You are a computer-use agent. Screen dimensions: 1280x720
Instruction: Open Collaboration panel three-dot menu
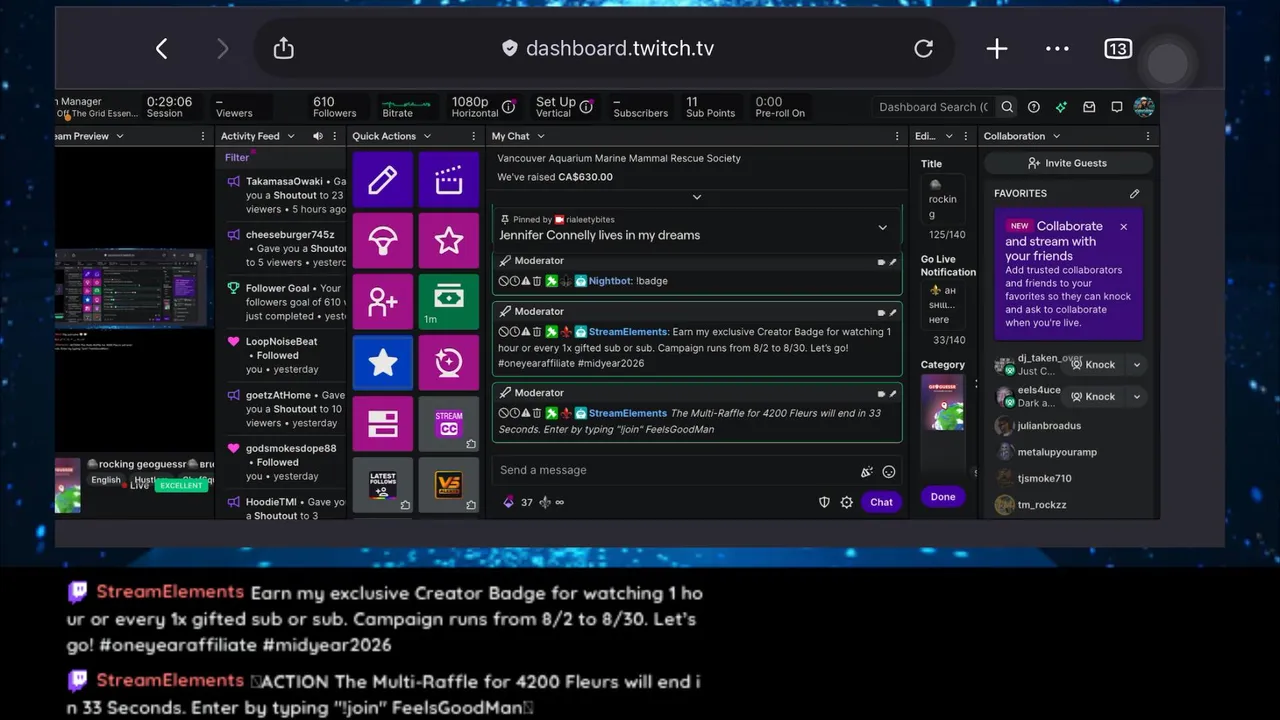point(1148,136)
